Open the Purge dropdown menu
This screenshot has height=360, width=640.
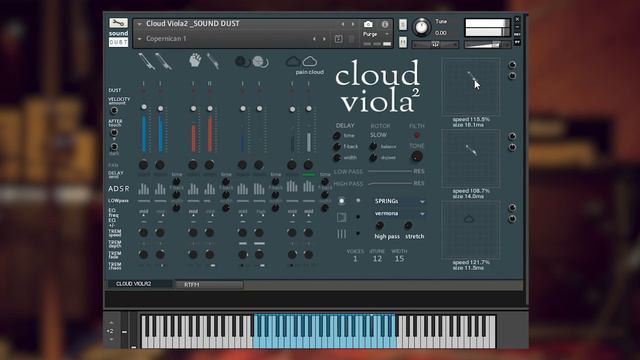[x=376, y=34]
